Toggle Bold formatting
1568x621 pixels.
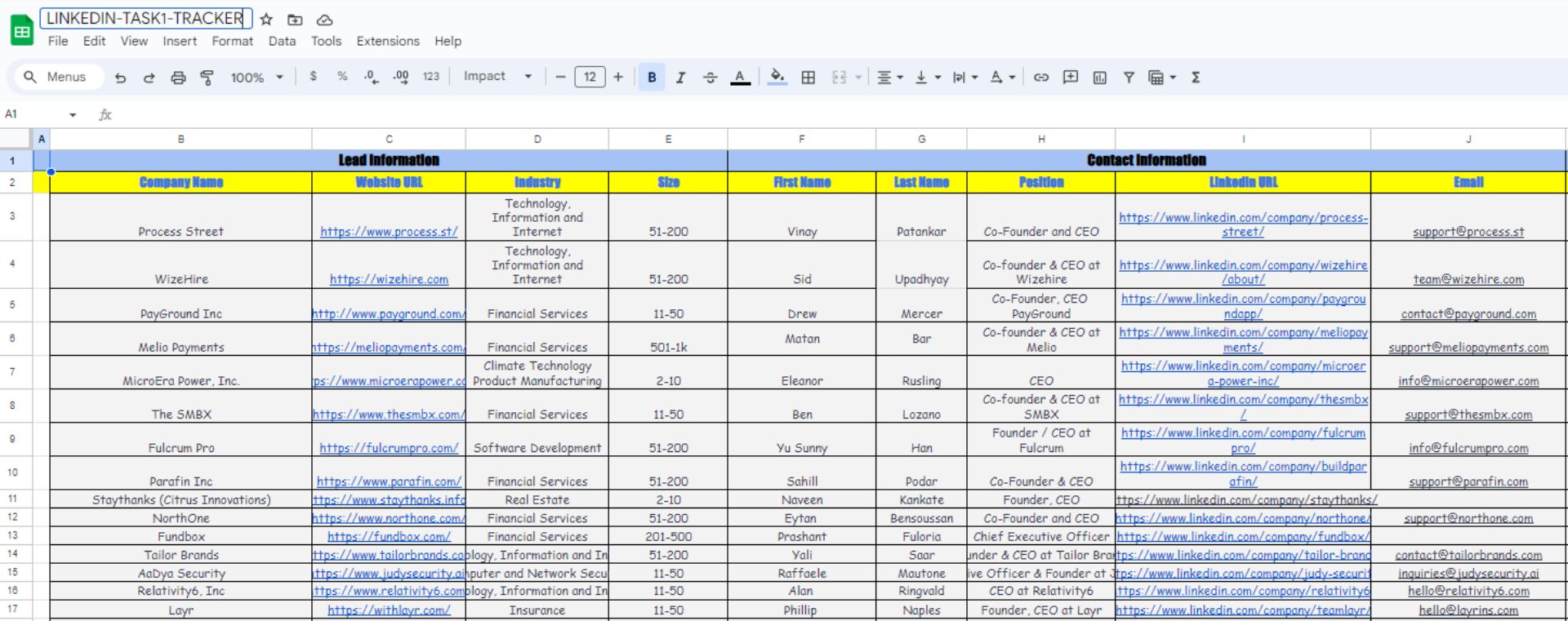coord(652,78)
